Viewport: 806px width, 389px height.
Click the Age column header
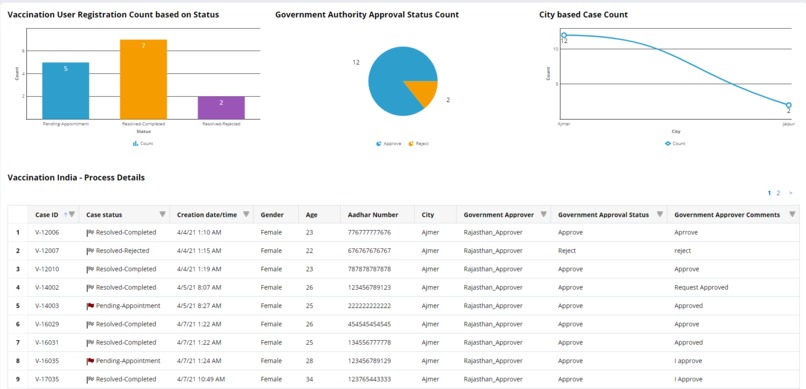[x=312, y=215]
